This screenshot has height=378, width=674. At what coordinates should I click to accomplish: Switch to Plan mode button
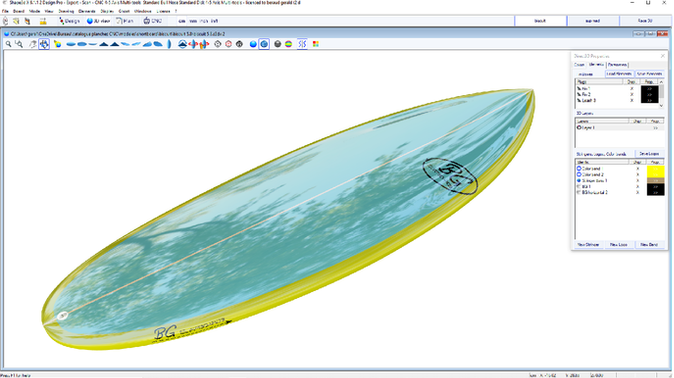125,21
